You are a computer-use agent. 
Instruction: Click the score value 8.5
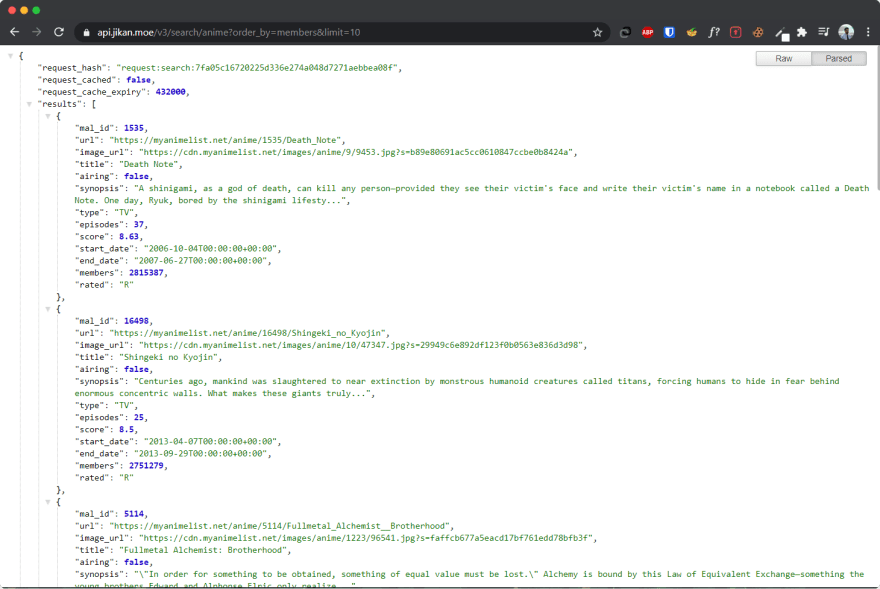(126, 430)
